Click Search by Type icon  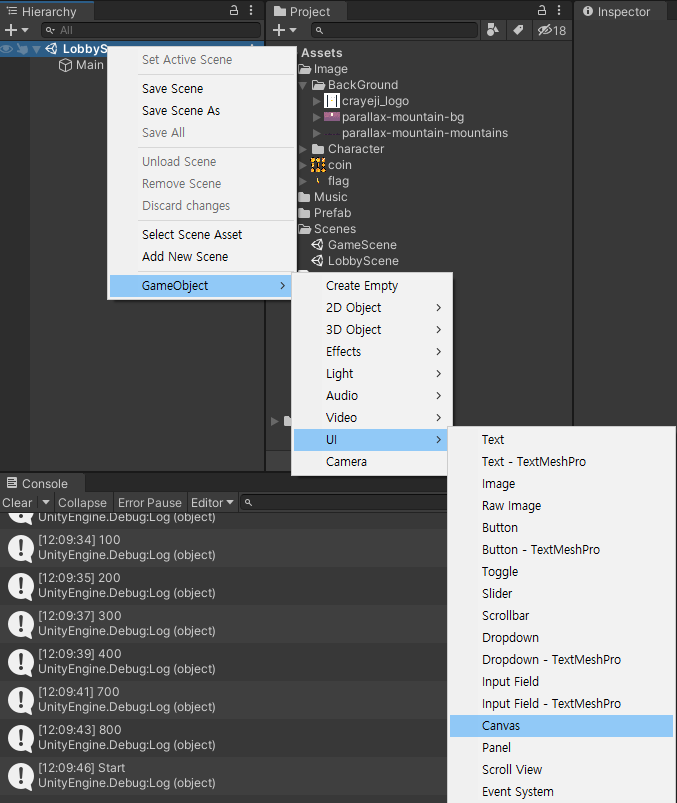coord(492,30)
